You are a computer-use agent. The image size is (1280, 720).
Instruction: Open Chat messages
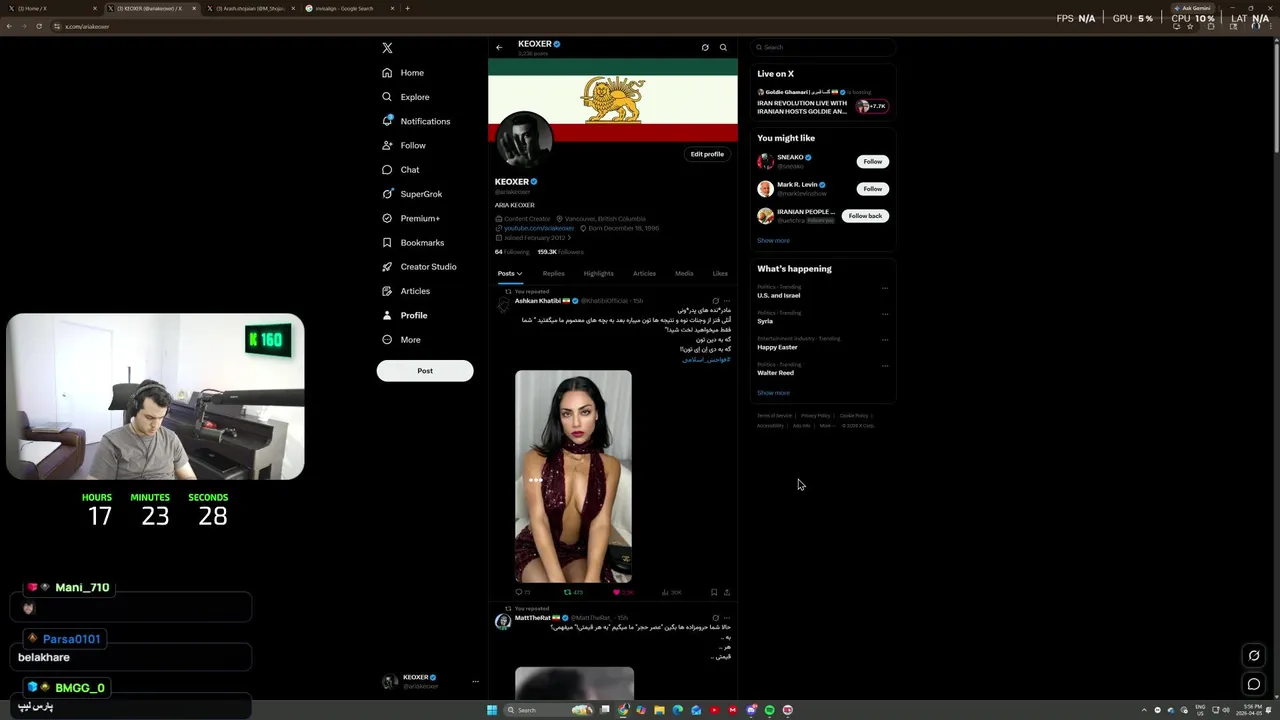(x=401, y=170)
